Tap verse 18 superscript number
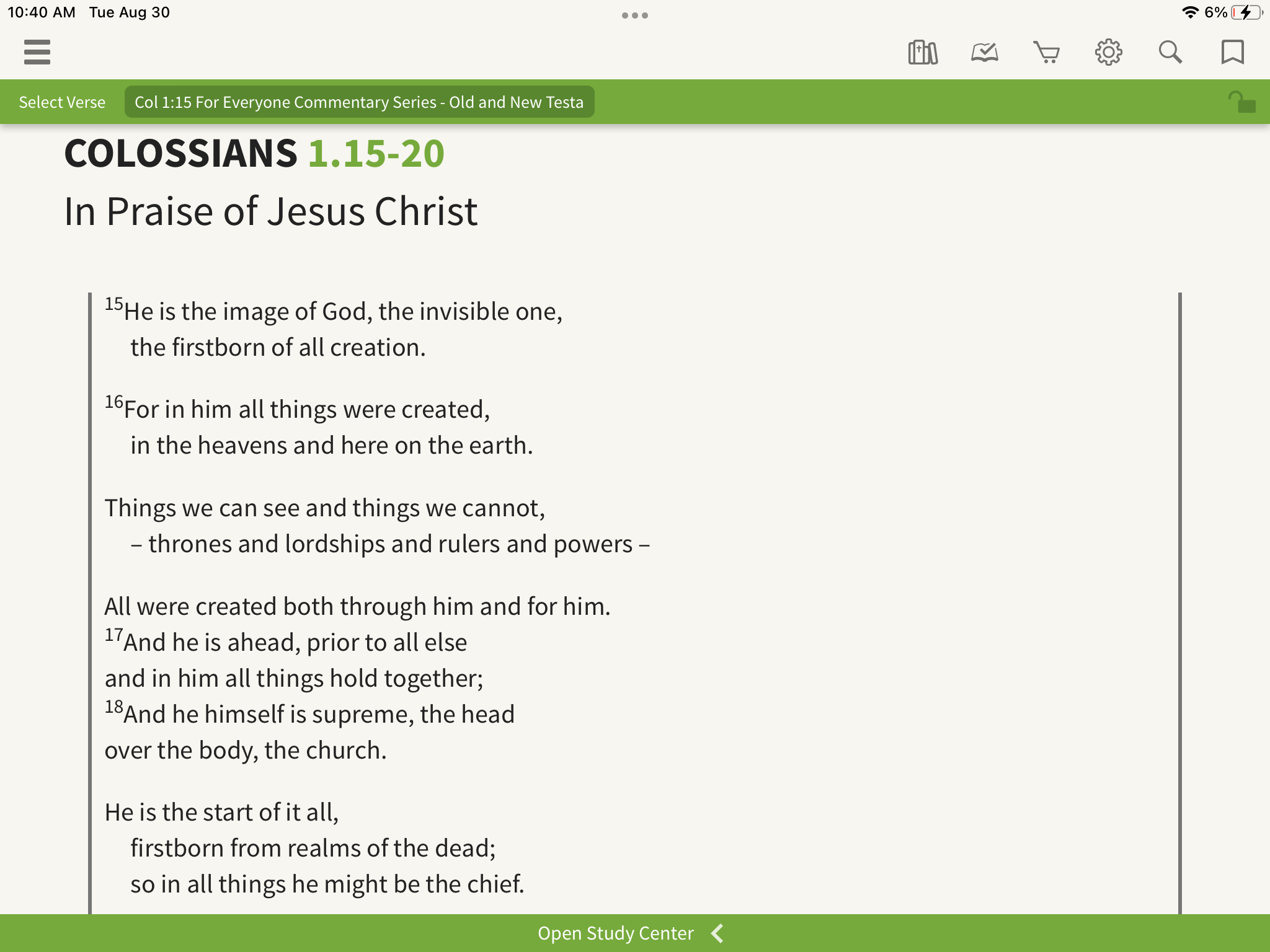The width and height of the screenshot is (1270, 952). click(x=113, y=707)
